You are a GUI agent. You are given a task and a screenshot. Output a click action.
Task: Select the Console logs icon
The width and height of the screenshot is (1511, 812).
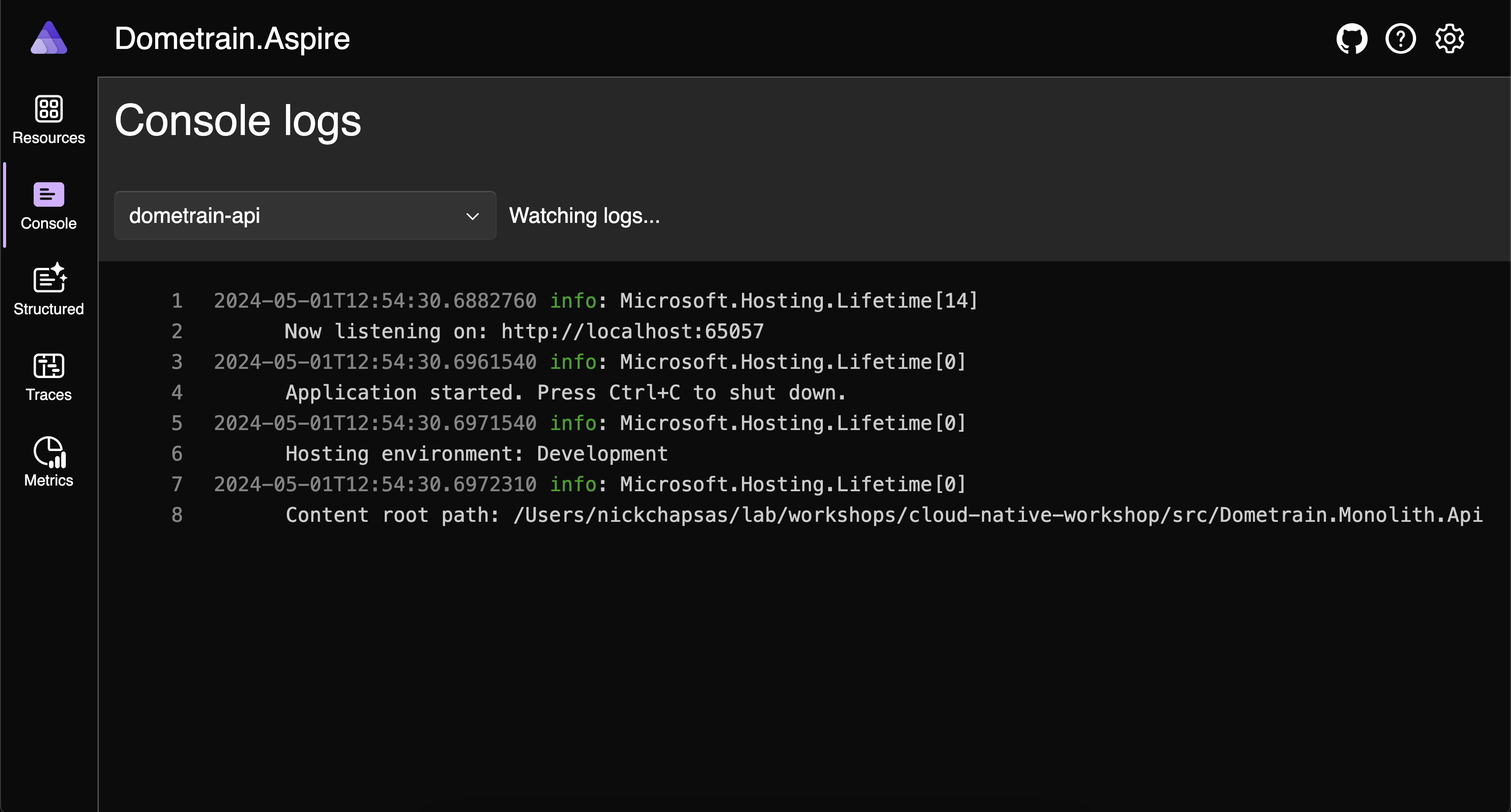click(x=49, y=194)
